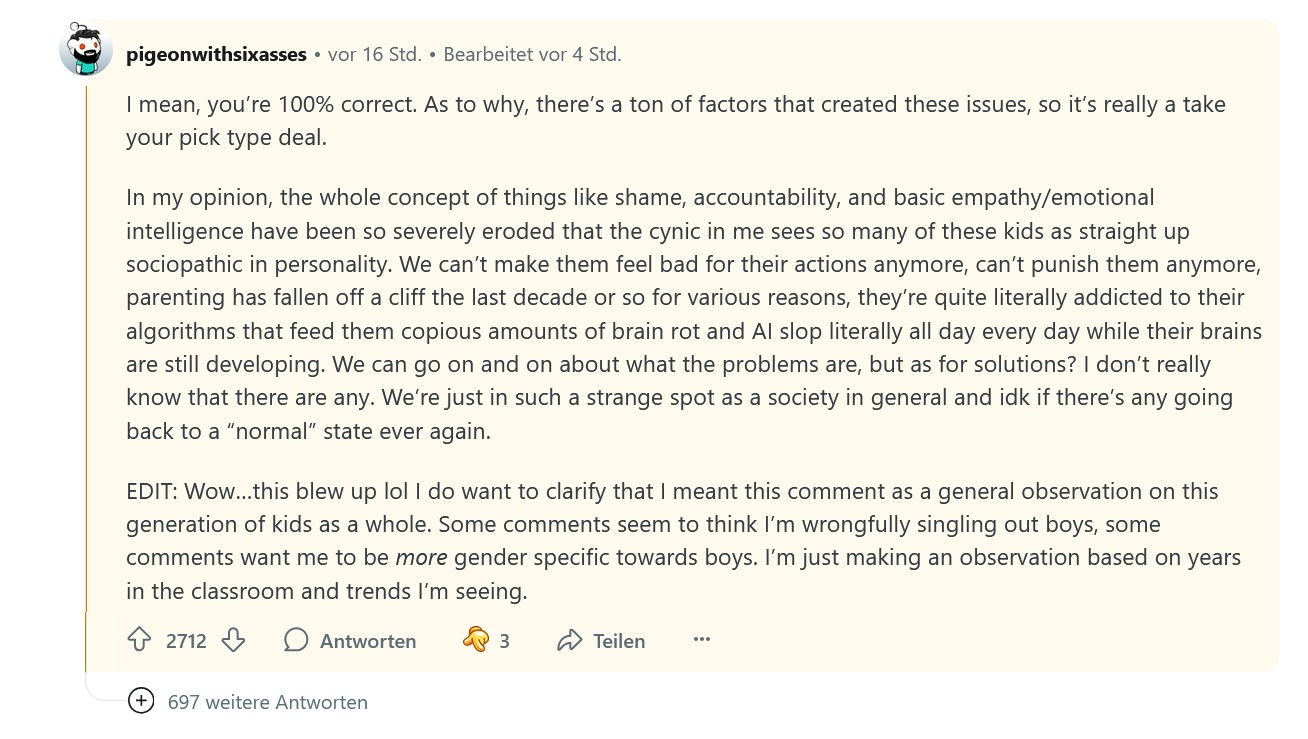Click the 2712 vote count
The image size is (1308, 739).
186,641
